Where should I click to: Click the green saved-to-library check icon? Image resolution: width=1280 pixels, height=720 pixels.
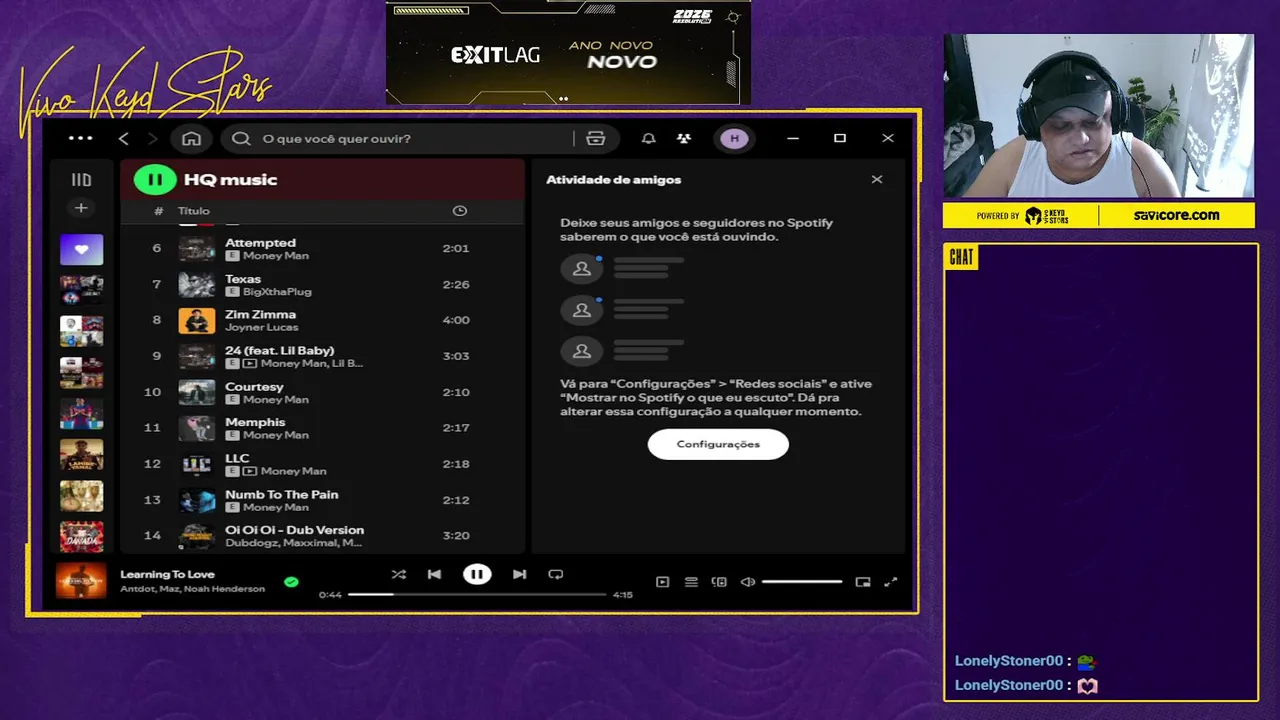click(291, 581)
